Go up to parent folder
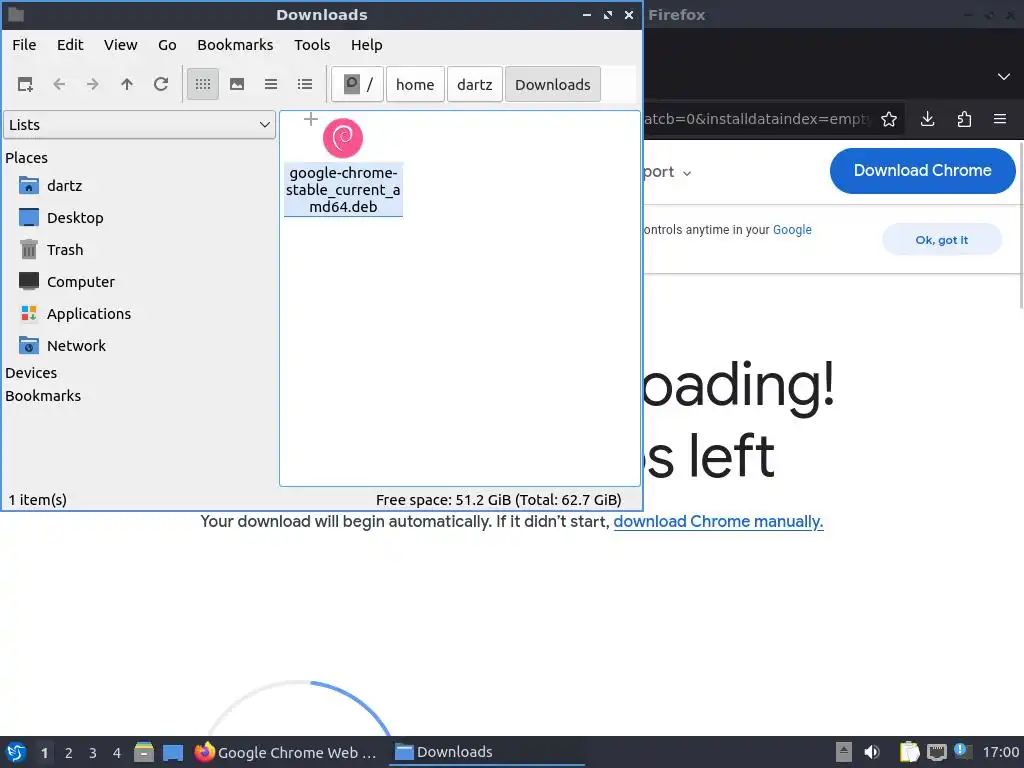Image resolution: width=1024 pixels, height=768 pixels. pyautogui.click(x=127, y=84)
